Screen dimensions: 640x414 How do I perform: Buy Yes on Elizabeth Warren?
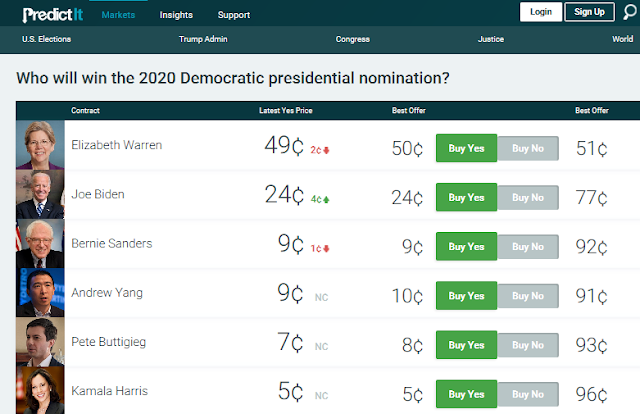pos(466,149)
